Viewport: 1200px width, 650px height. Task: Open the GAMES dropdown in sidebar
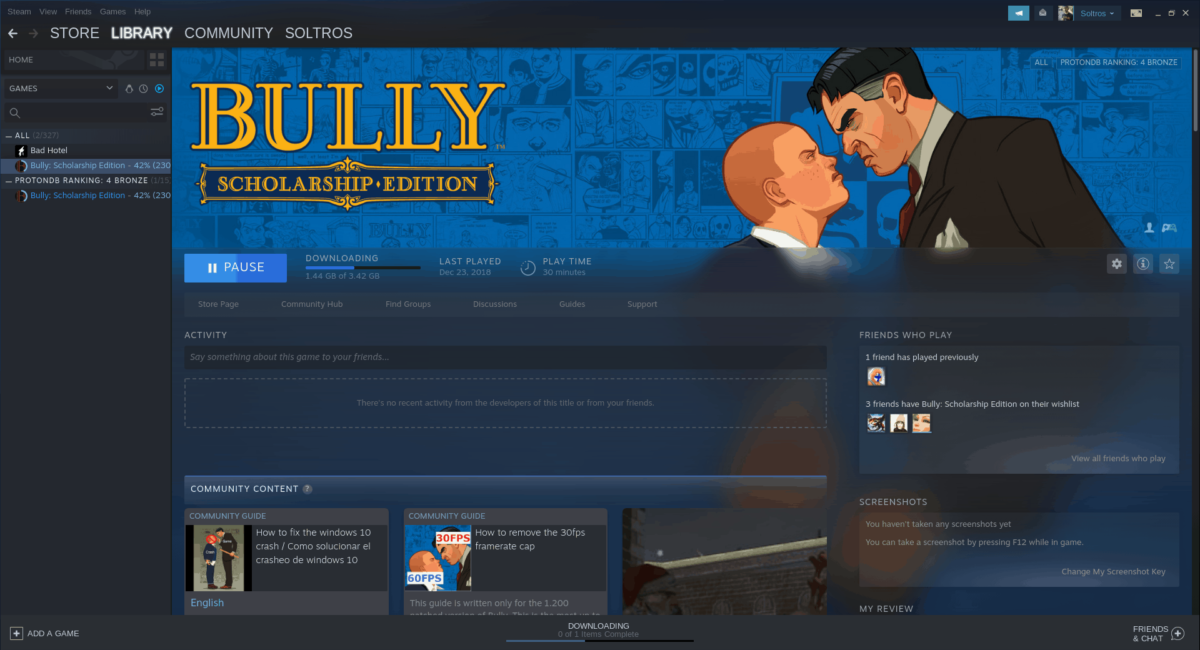coord(61,88)
